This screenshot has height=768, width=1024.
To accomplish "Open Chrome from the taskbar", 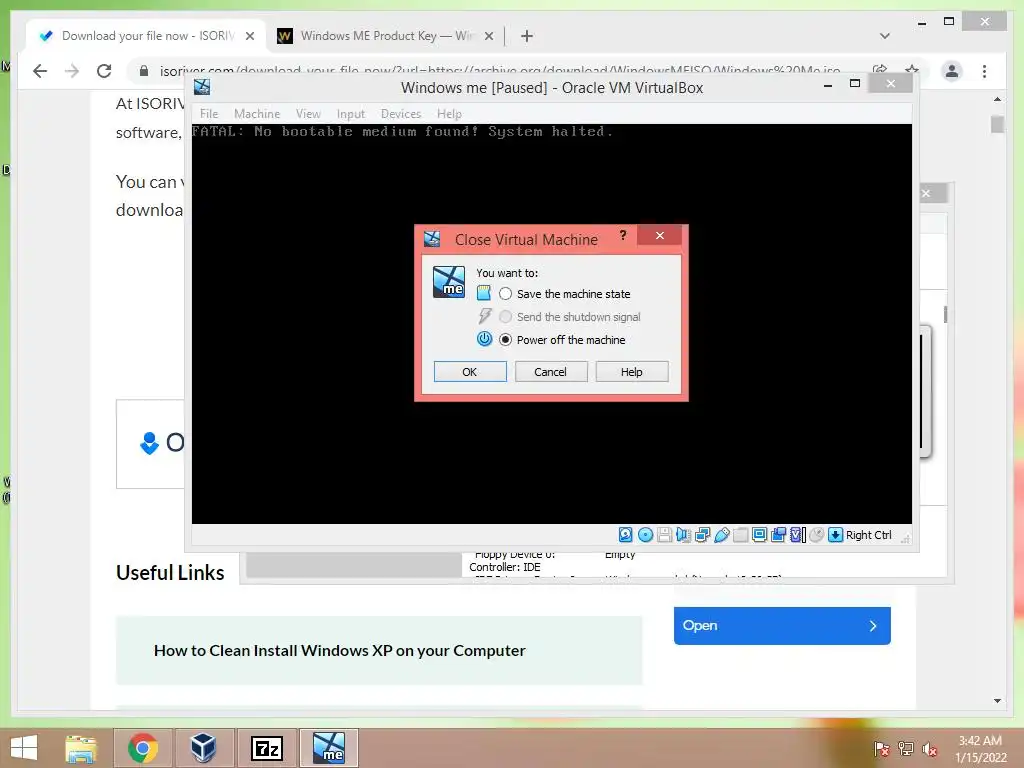I will point(142,748).
